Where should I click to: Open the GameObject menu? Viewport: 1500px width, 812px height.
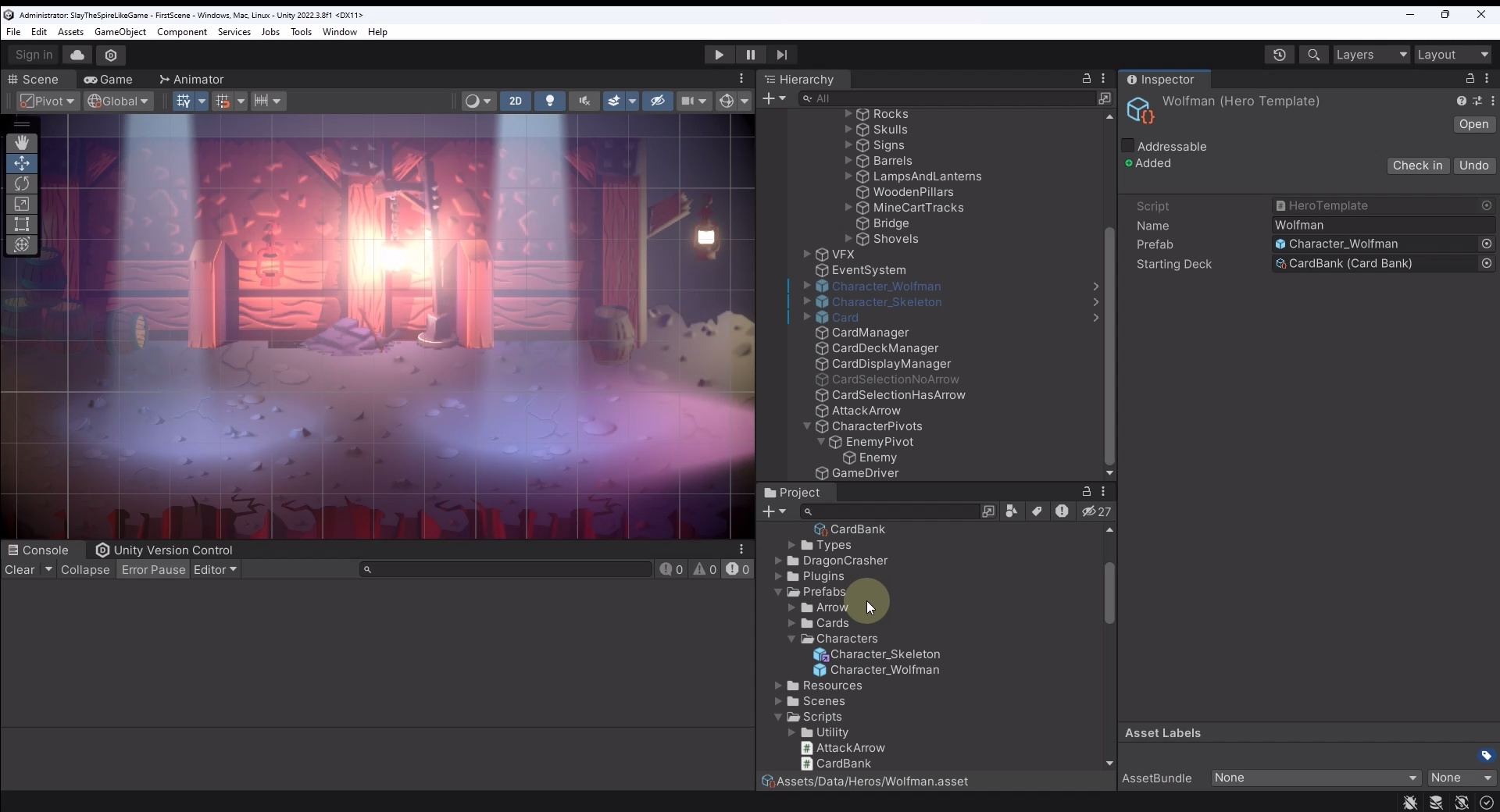click(120, 31)
